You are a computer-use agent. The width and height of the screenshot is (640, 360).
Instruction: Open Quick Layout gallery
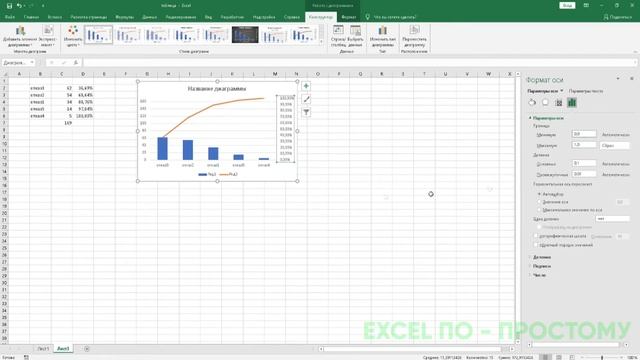click(x=48, y=36)
